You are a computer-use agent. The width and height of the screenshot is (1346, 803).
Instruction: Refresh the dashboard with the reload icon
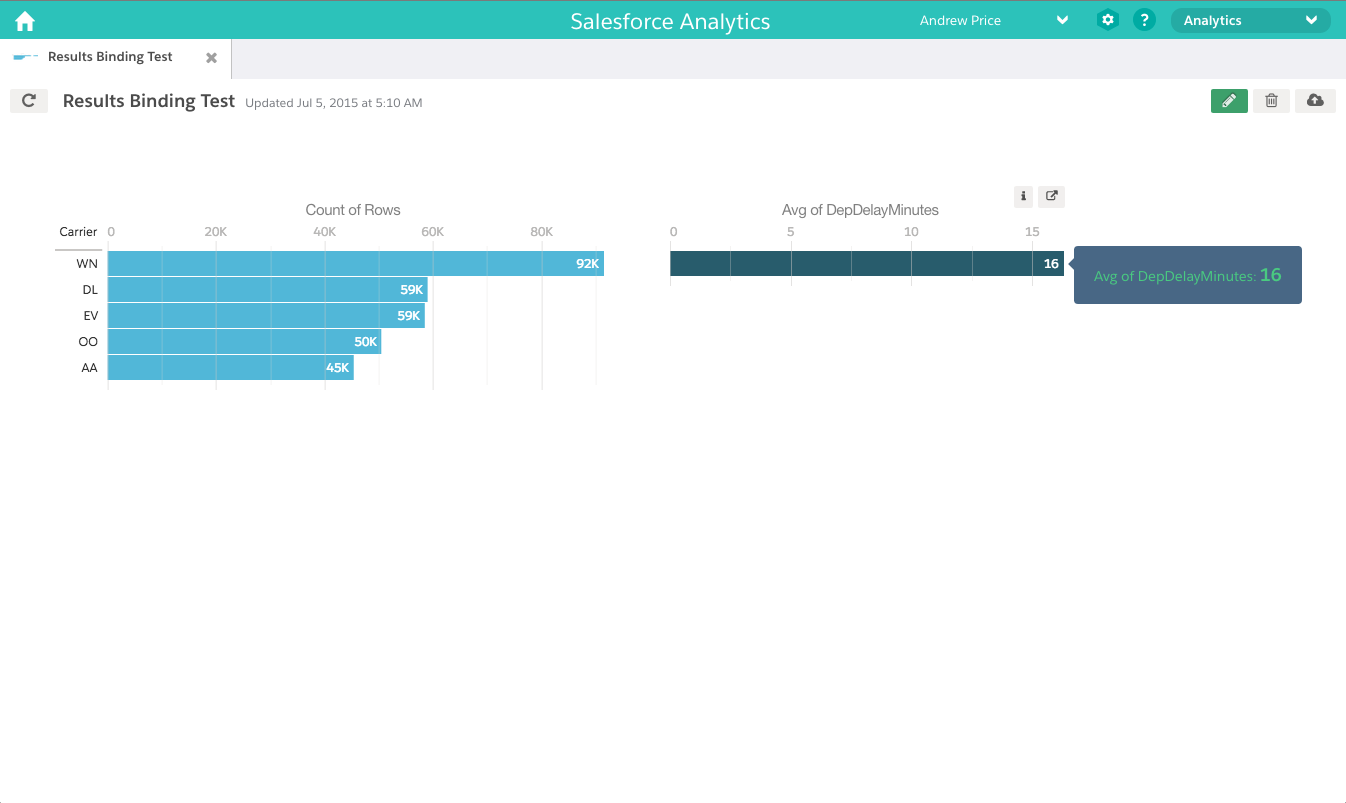[x=29, y=100]
